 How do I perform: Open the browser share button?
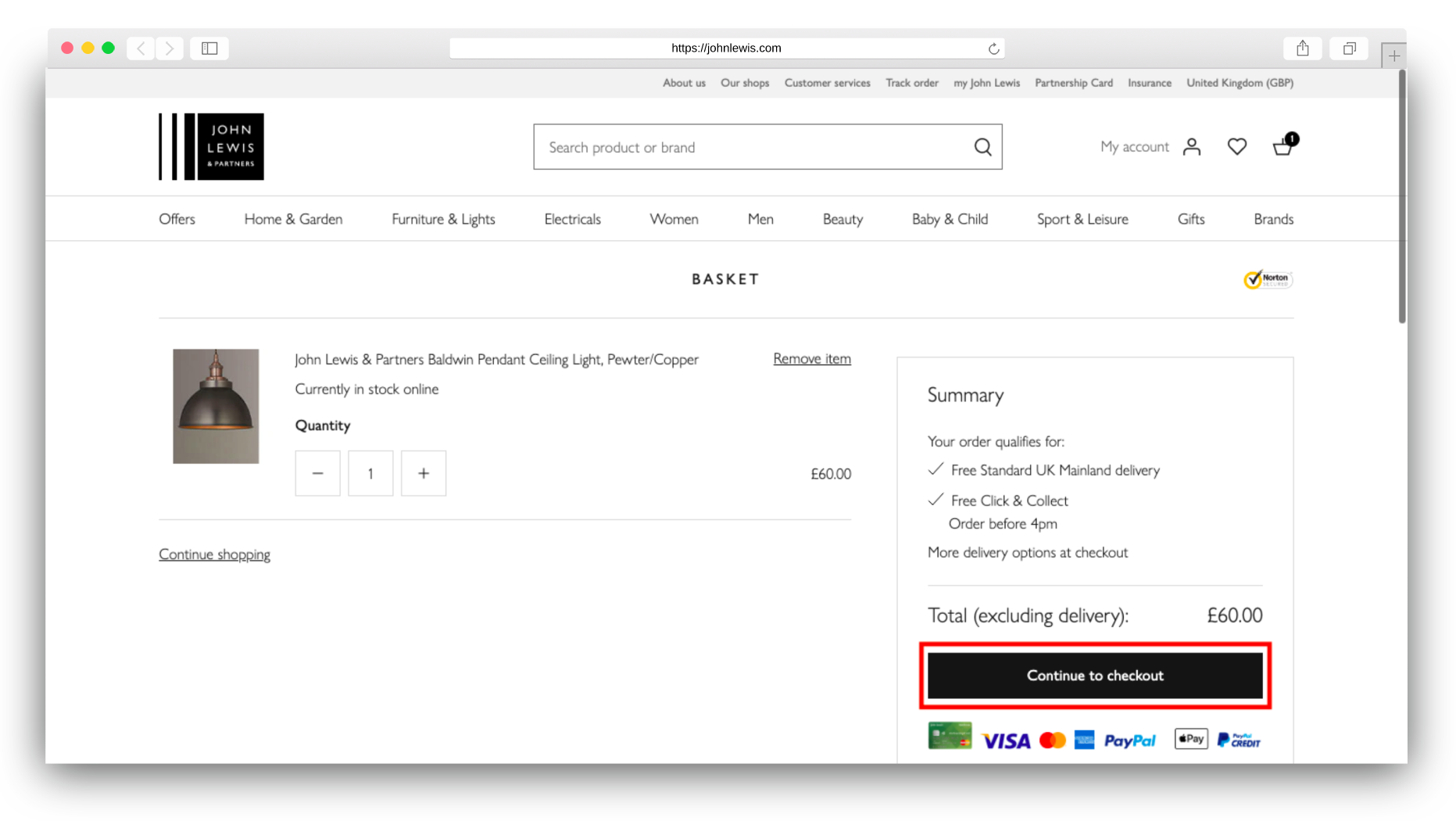(x=1302, y=48)
